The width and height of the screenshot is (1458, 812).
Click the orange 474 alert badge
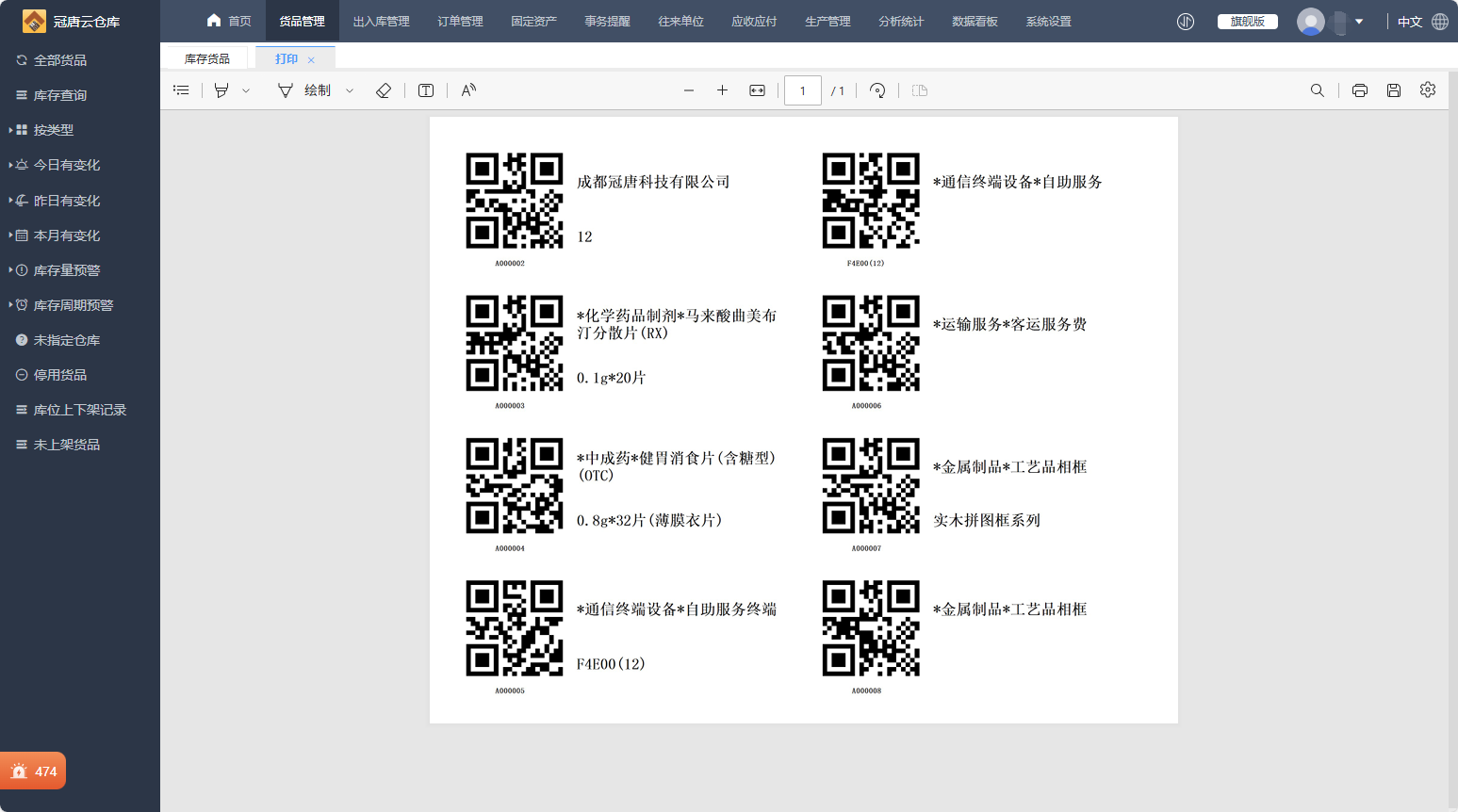click(x=33, y=771)
